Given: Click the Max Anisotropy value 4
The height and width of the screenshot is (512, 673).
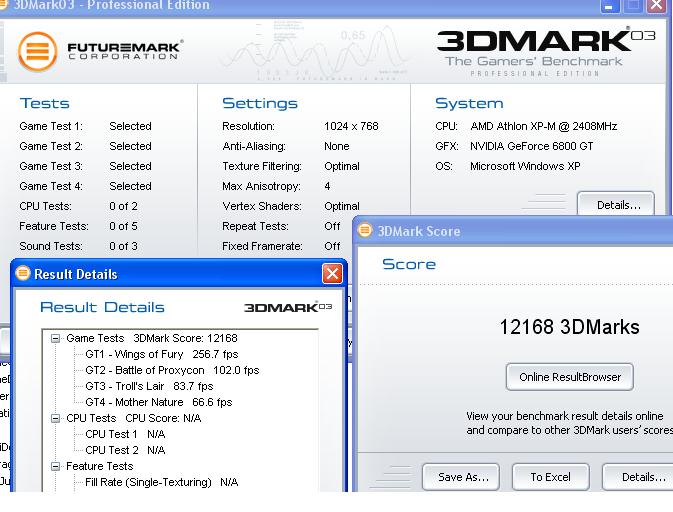Looking at the screenshot, I should click(327, 186).
